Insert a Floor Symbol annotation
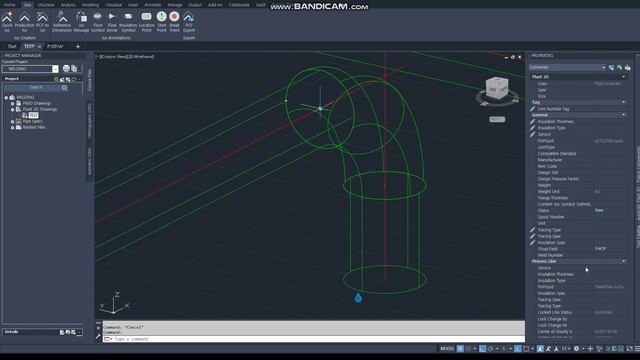The width and height of the screenshot is (640, 360). (x=98, y=21)
